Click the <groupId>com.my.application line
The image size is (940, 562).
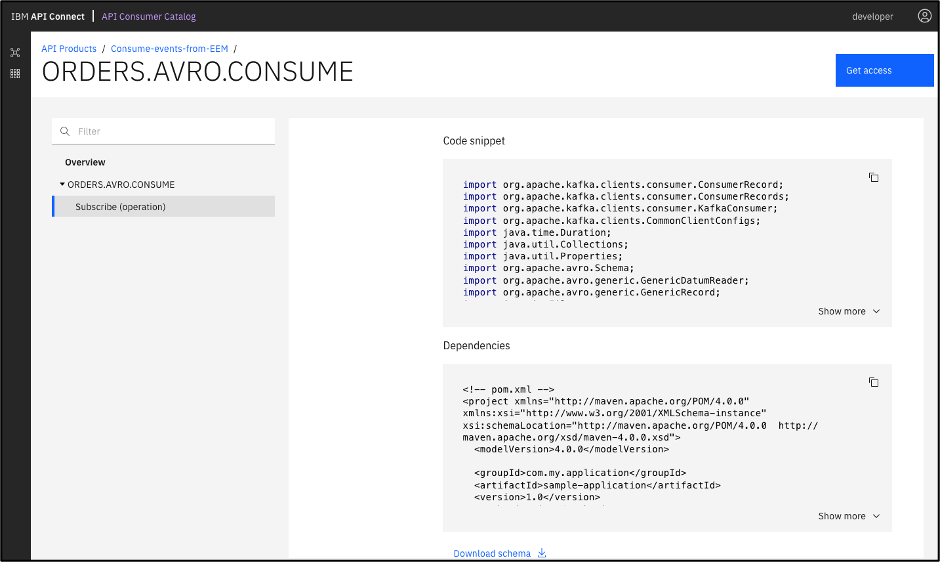point(580,473)
